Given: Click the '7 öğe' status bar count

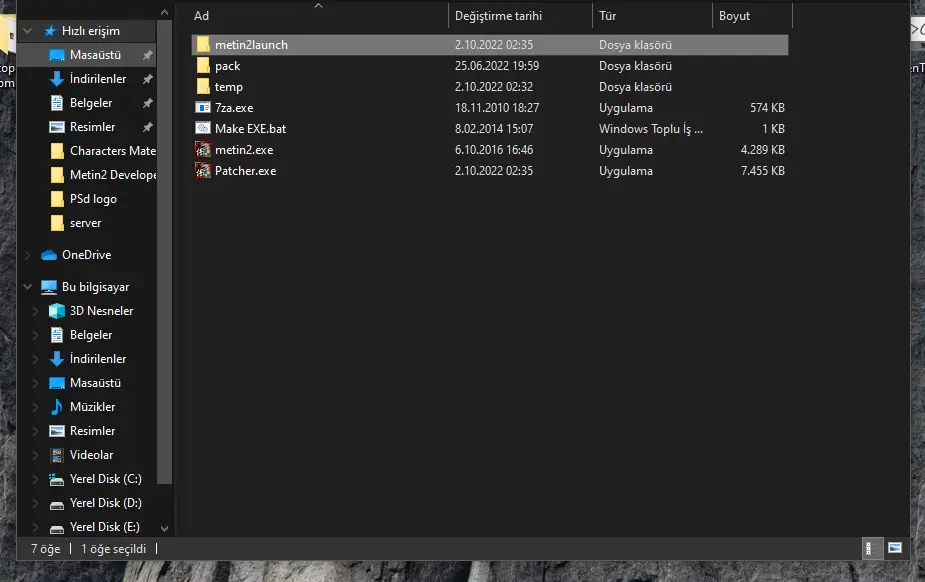Looking at the screenshot, I should (x=45, y=549).
